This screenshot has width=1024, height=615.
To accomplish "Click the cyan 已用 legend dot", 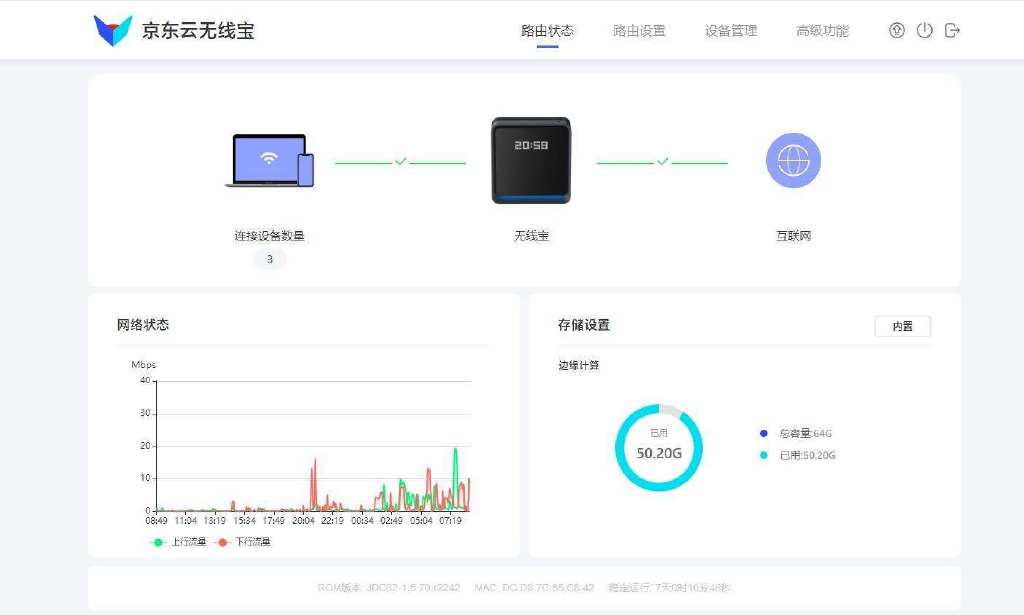I will click(x=764, y=455).
